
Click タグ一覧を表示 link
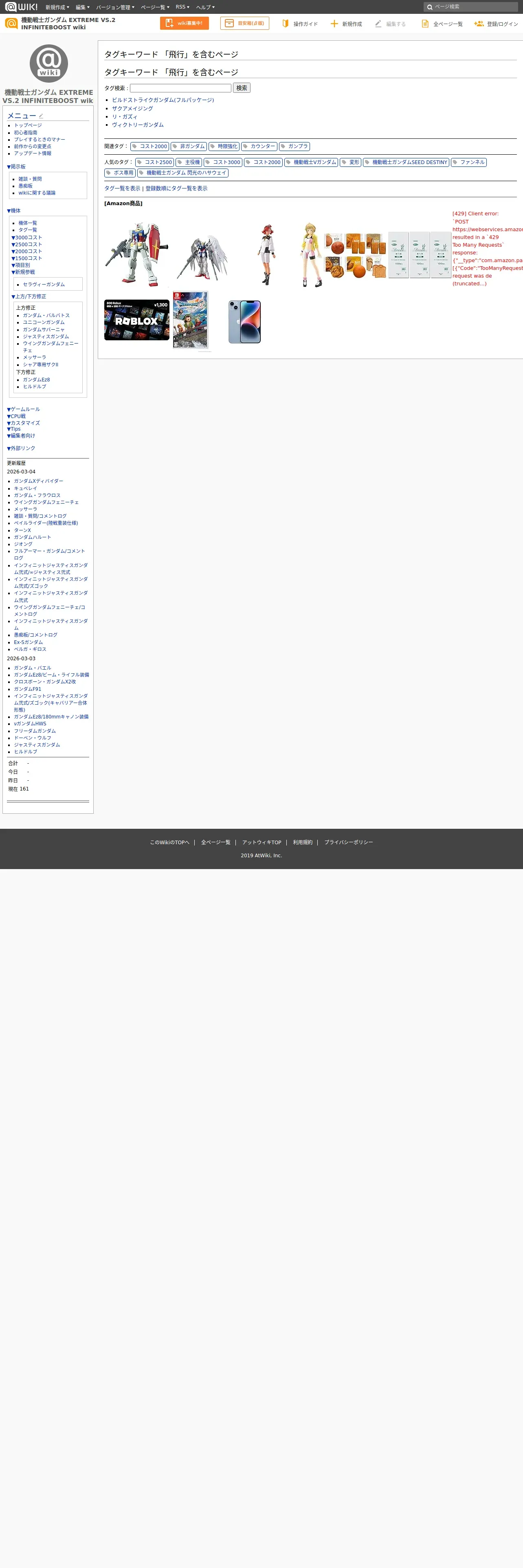tap(122, 189)
